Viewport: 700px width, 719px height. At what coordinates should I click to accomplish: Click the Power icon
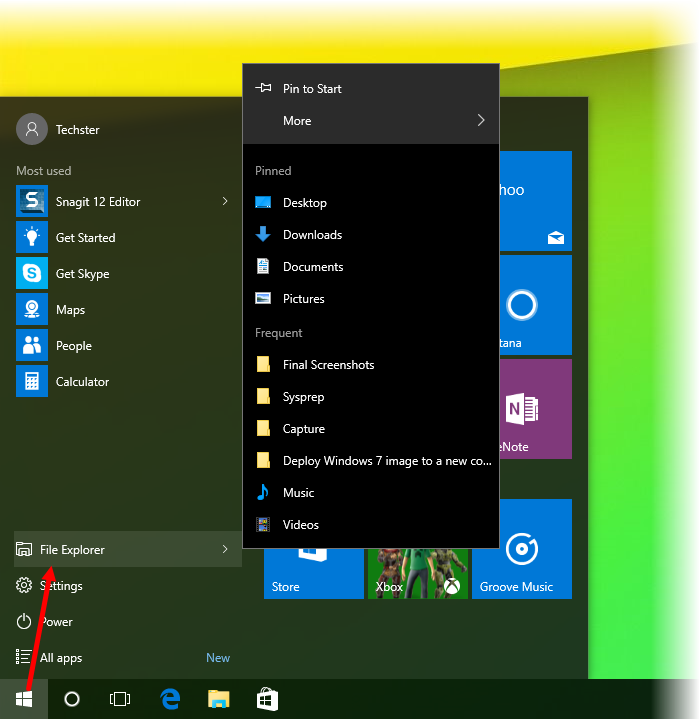pyautogui.click(x=24, y=621)
